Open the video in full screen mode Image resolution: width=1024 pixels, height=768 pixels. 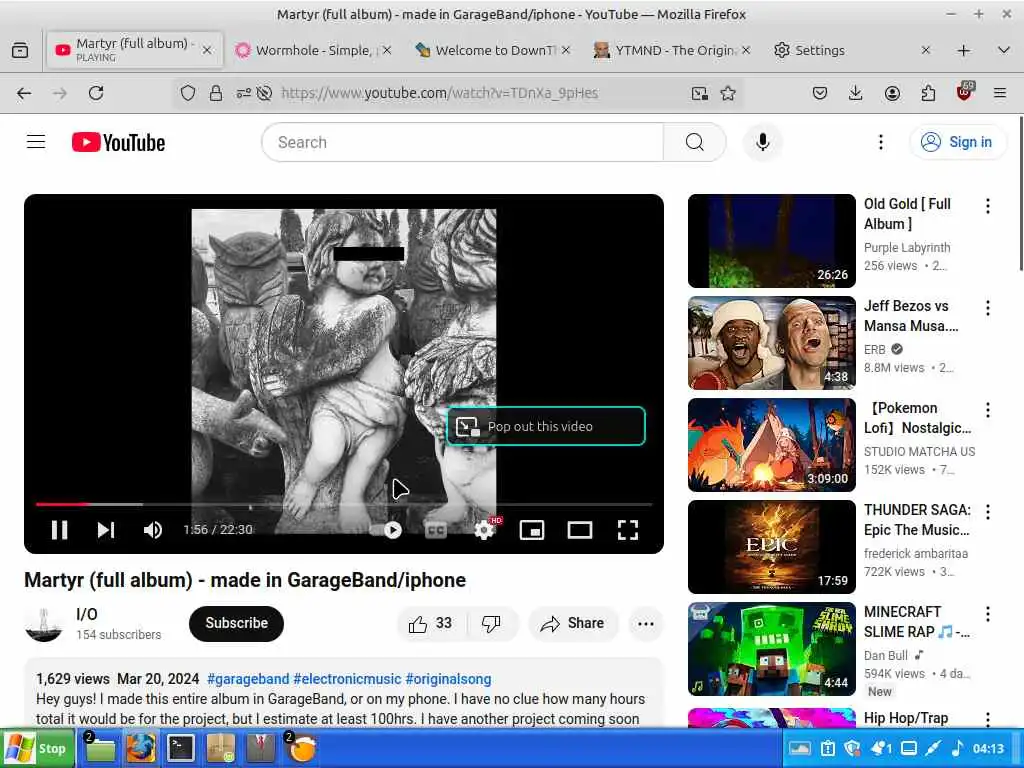[628, 530]
